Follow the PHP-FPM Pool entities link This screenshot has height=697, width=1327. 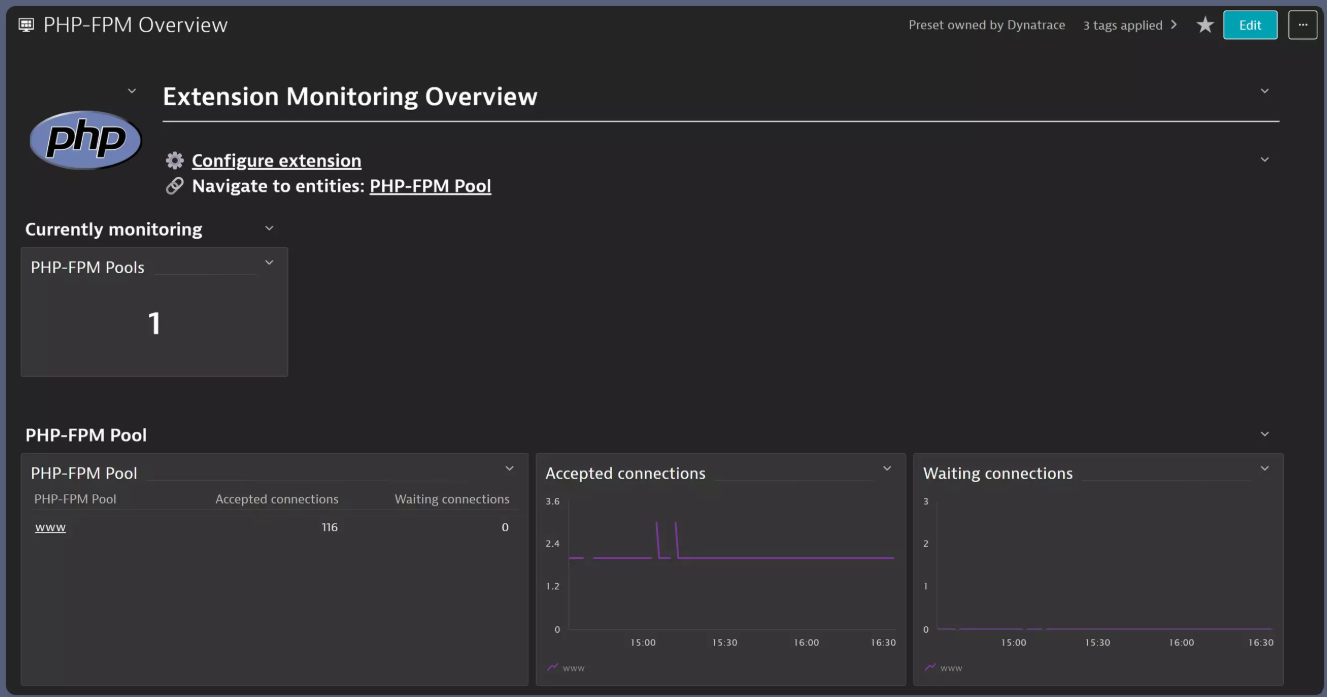tap(430, 186)
